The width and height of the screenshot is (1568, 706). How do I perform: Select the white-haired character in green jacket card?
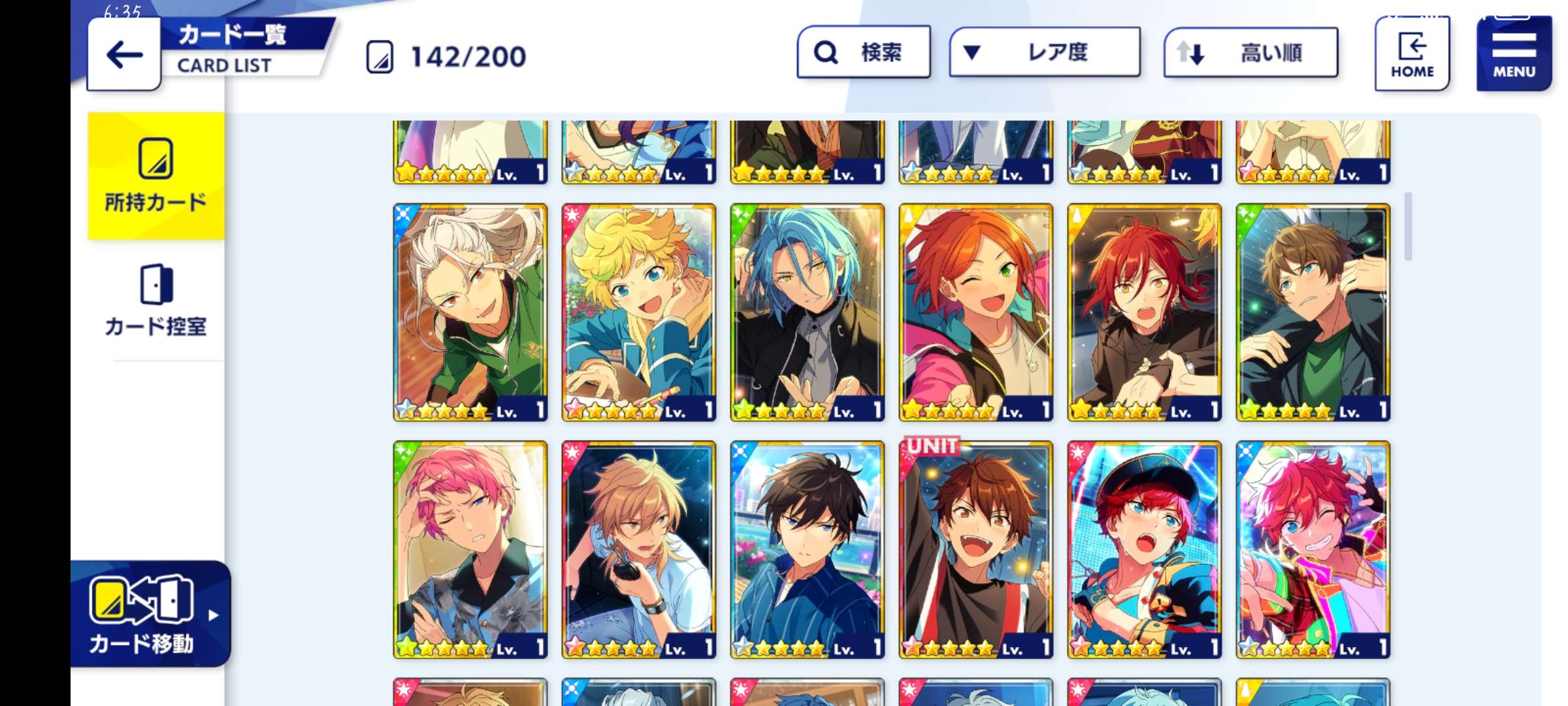coord(470,312)
